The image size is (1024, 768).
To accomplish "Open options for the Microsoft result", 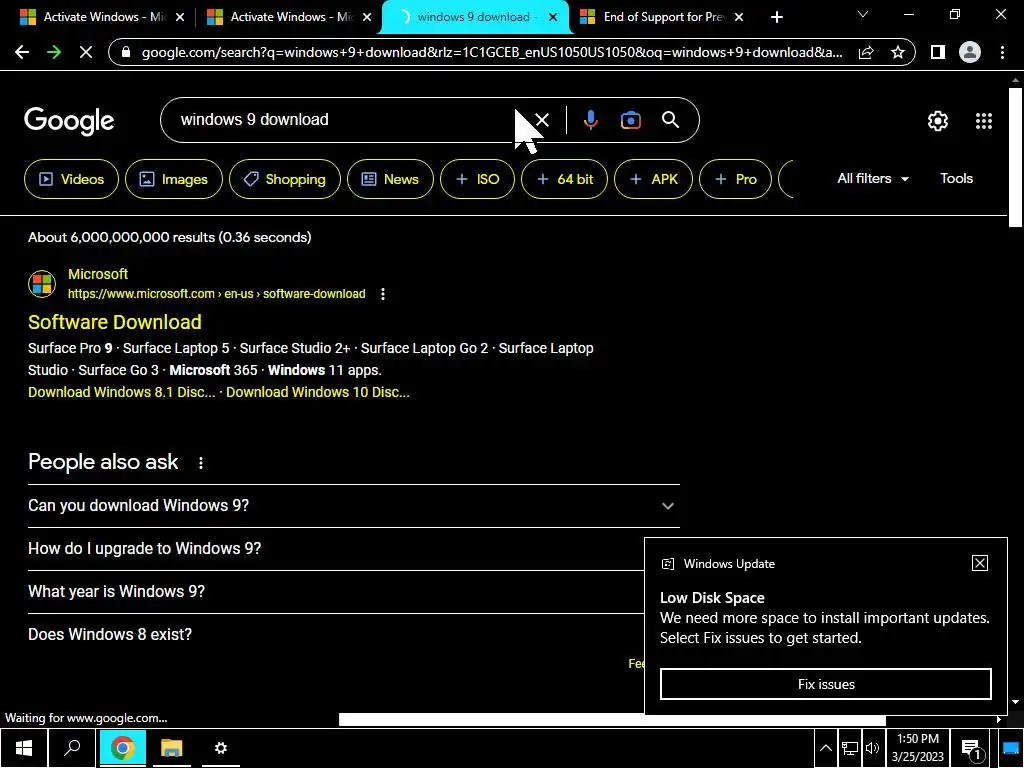I will 383,294.
